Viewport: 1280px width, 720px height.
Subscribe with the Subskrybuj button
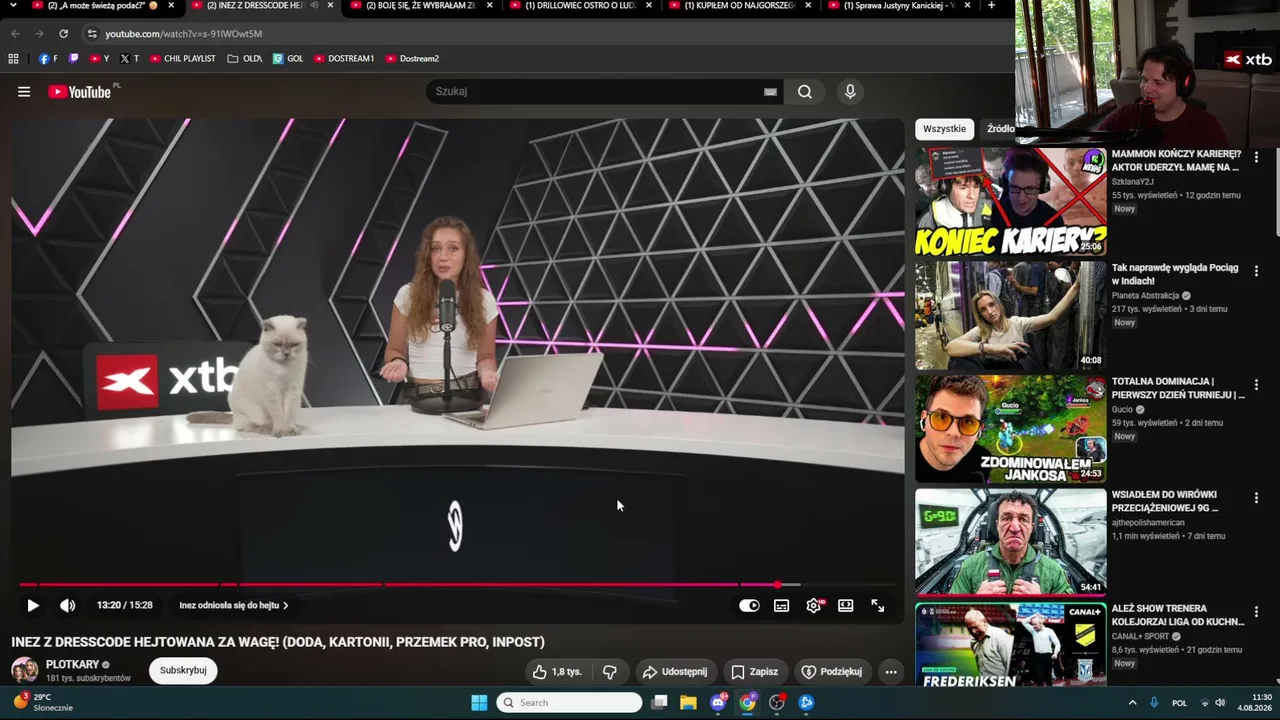[183, 670]
